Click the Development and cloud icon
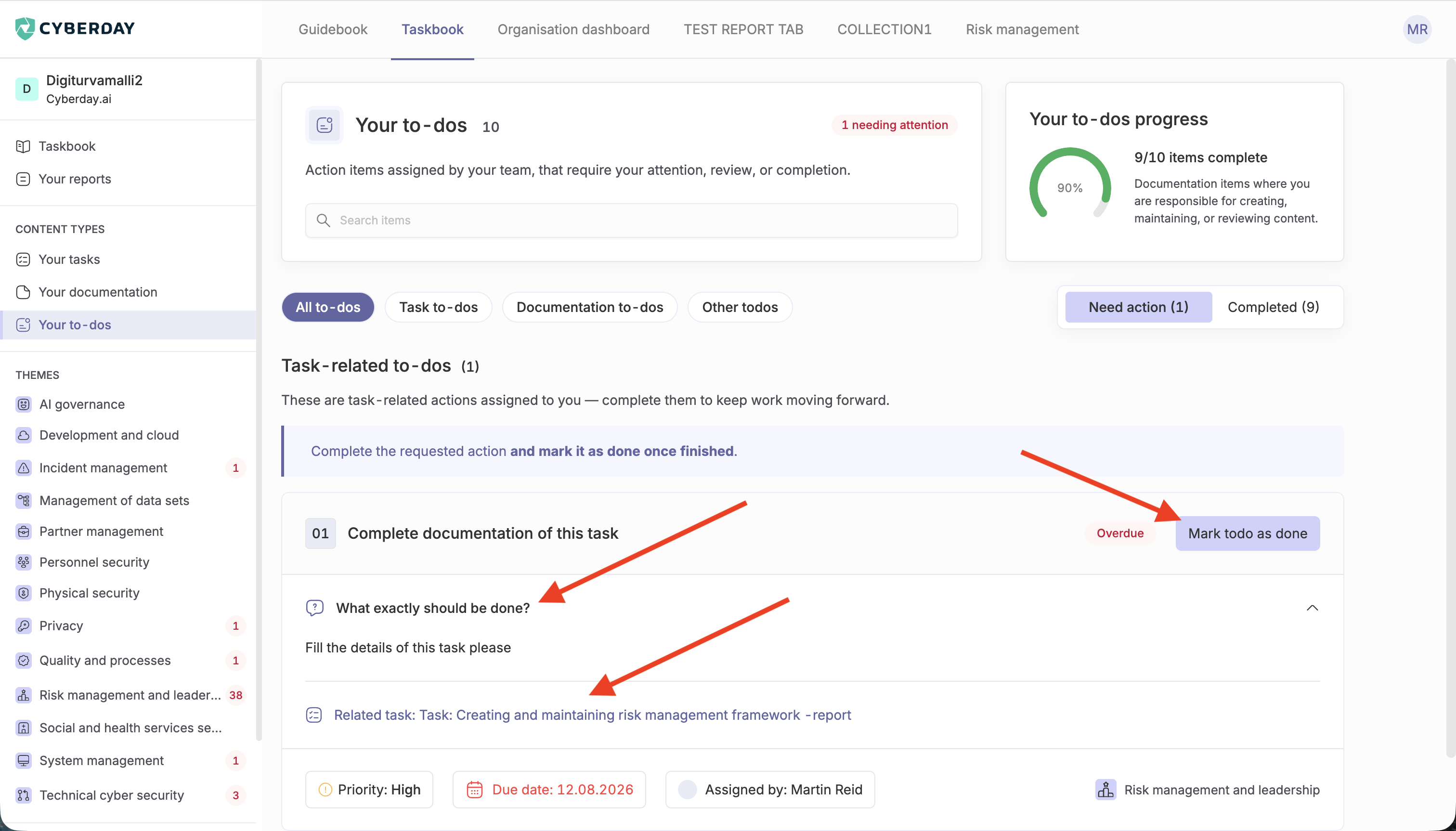The image size is (1456, 831). [24, 435]
